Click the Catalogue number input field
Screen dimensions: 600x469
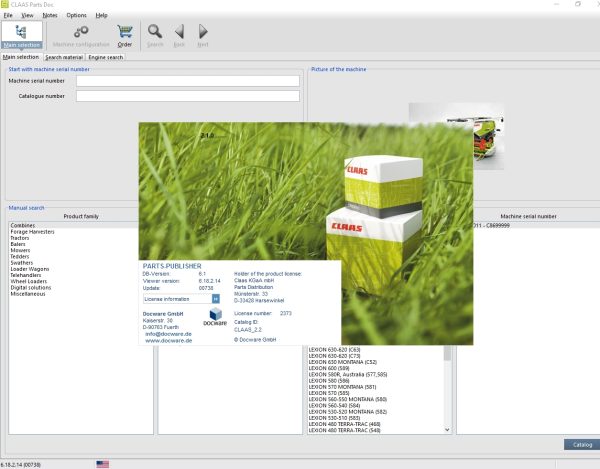click(x=188, y=96)
